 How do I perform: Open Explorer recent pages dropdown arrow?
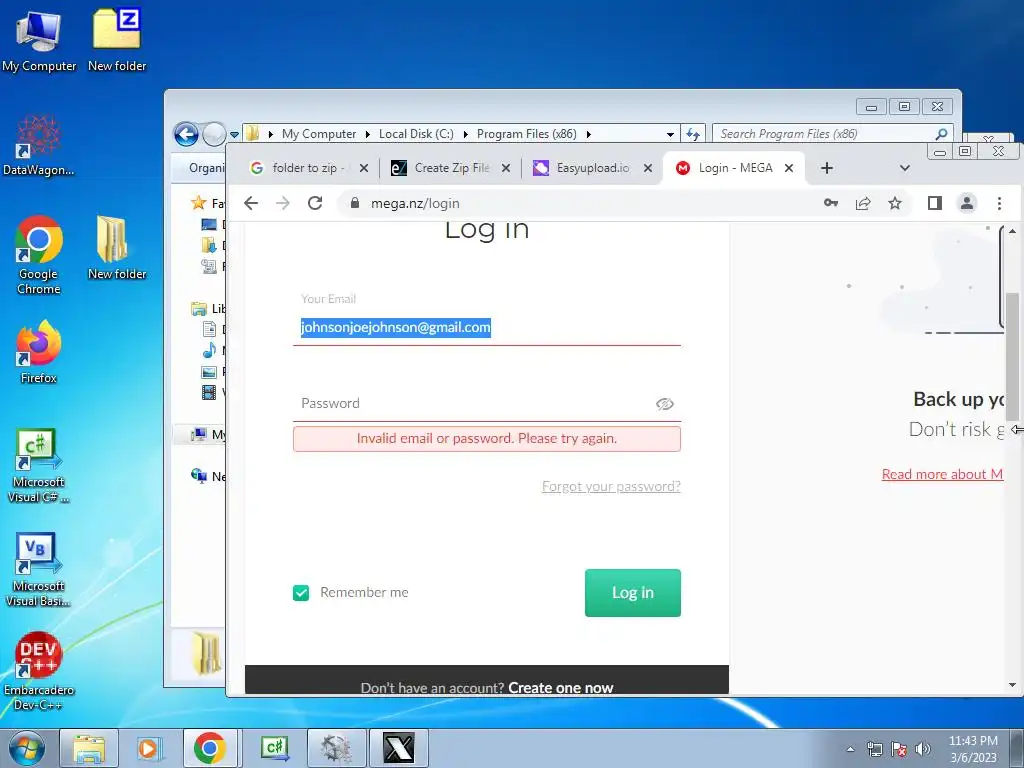[x=234, y=135]
